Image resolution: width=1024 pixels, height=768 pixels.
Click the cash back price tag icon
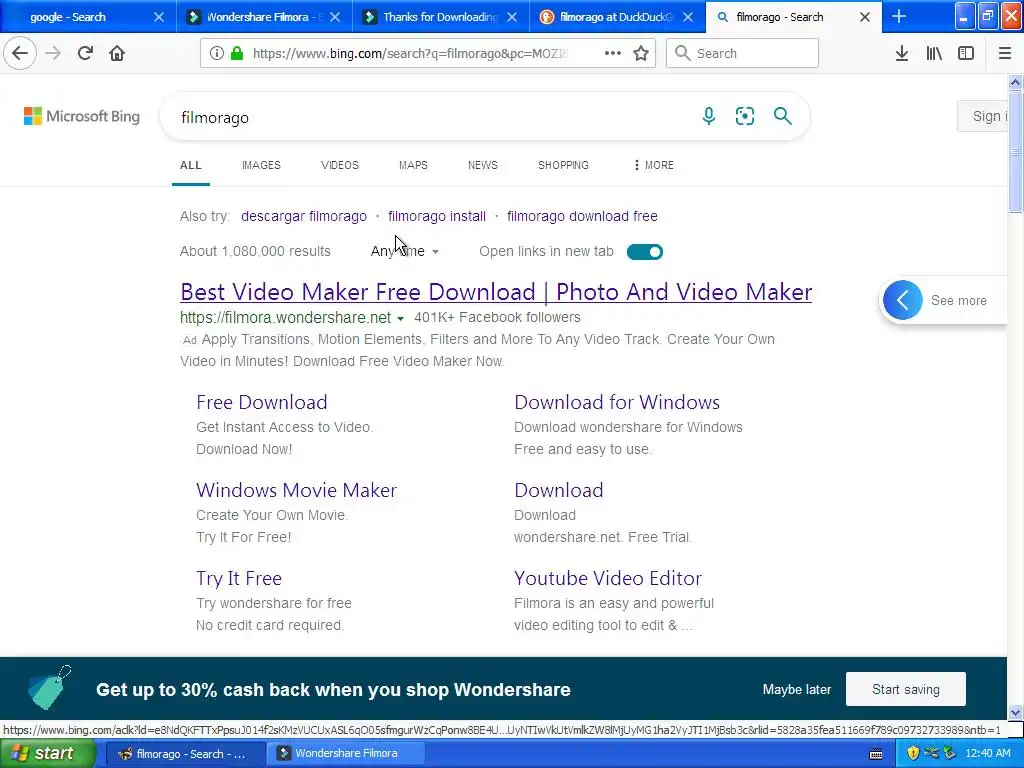50,688
